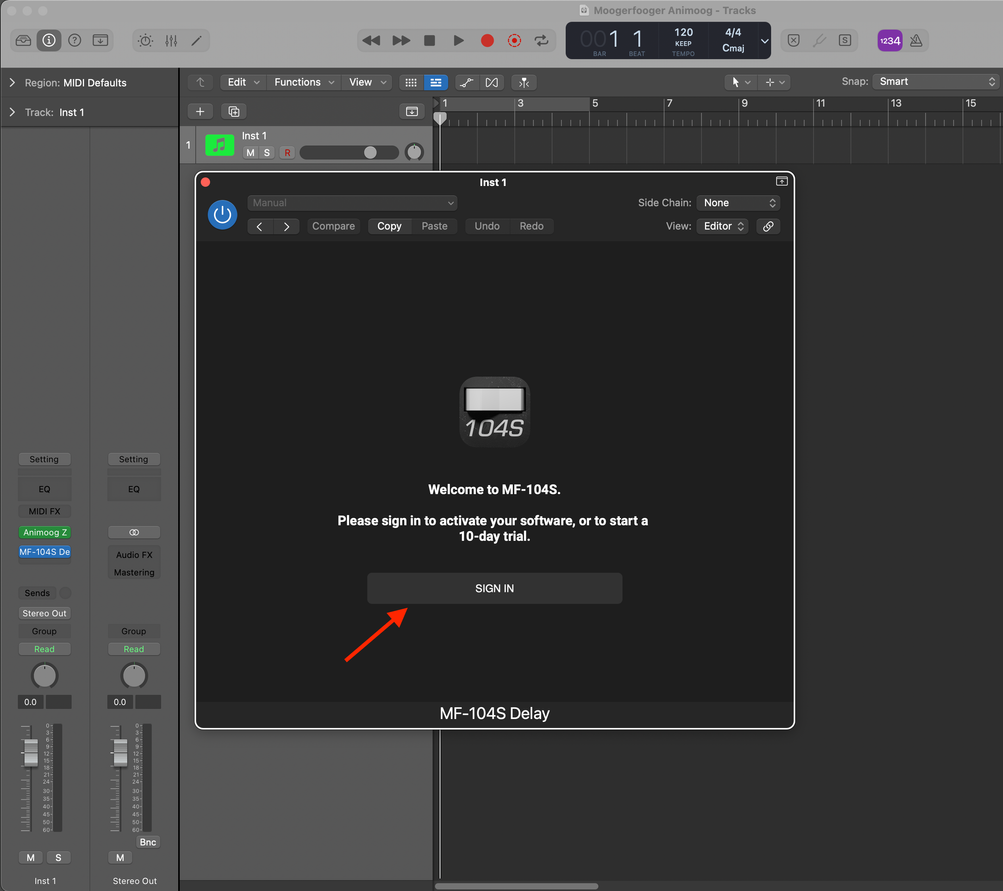Toggle the purple Count-in 1234 button
The width and height of the screenshot is (1003, 891).
890,40
